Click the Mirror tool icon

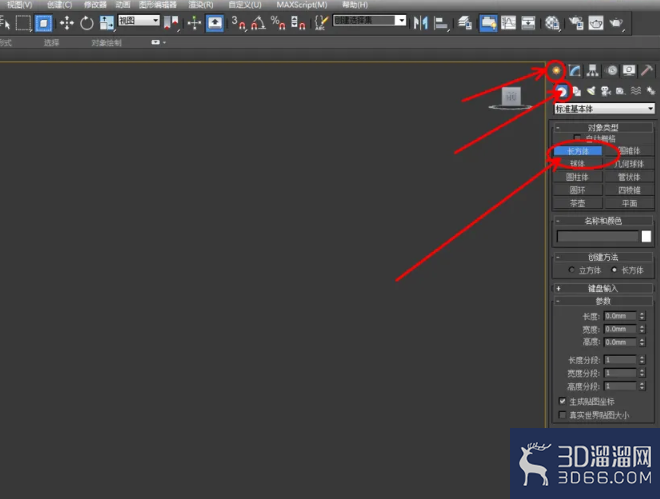pyautogui.click(x=420, y=23)
